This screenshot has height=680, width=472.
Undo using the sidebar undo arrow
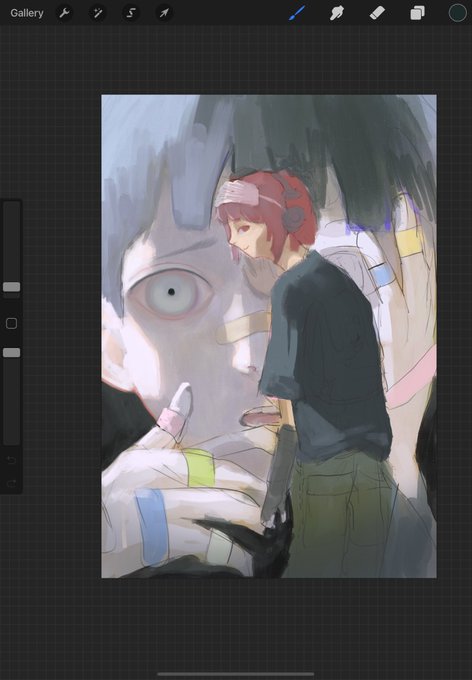(x=11, y=460)
